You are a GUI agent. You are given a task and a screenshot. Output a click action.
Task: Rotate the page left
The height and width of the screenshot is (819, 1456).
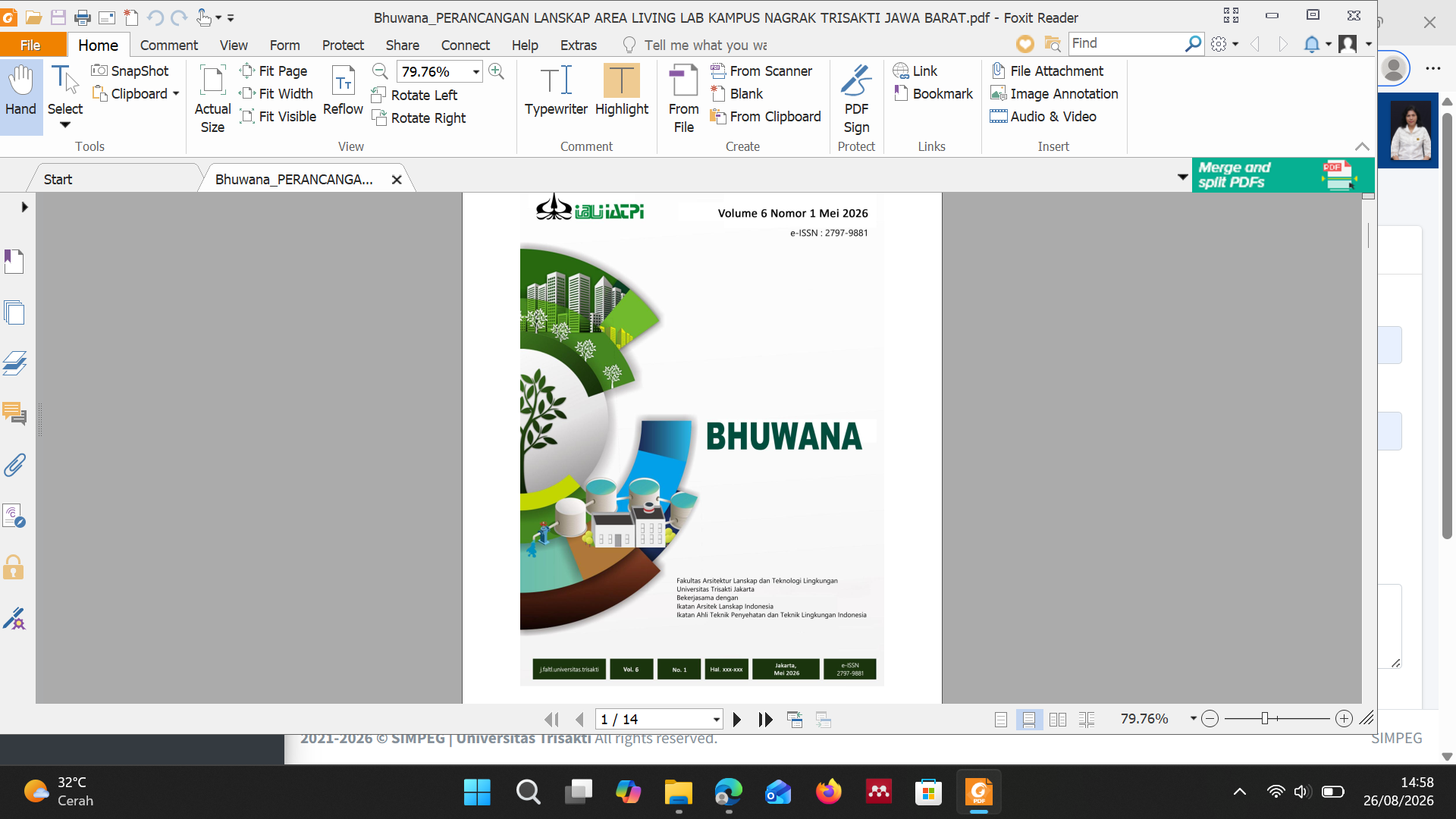coord(414,95)
